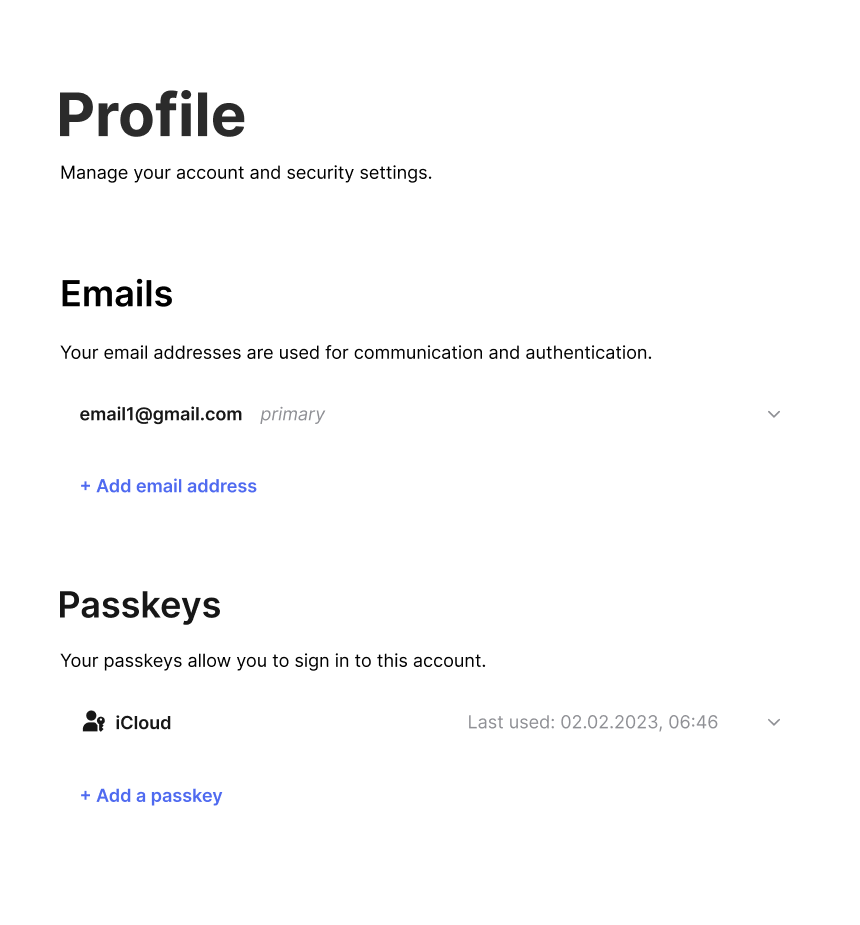The width and height of the screenshot is (860, 925).
Task: Click the Profile page heading
Action: [152, 115]
